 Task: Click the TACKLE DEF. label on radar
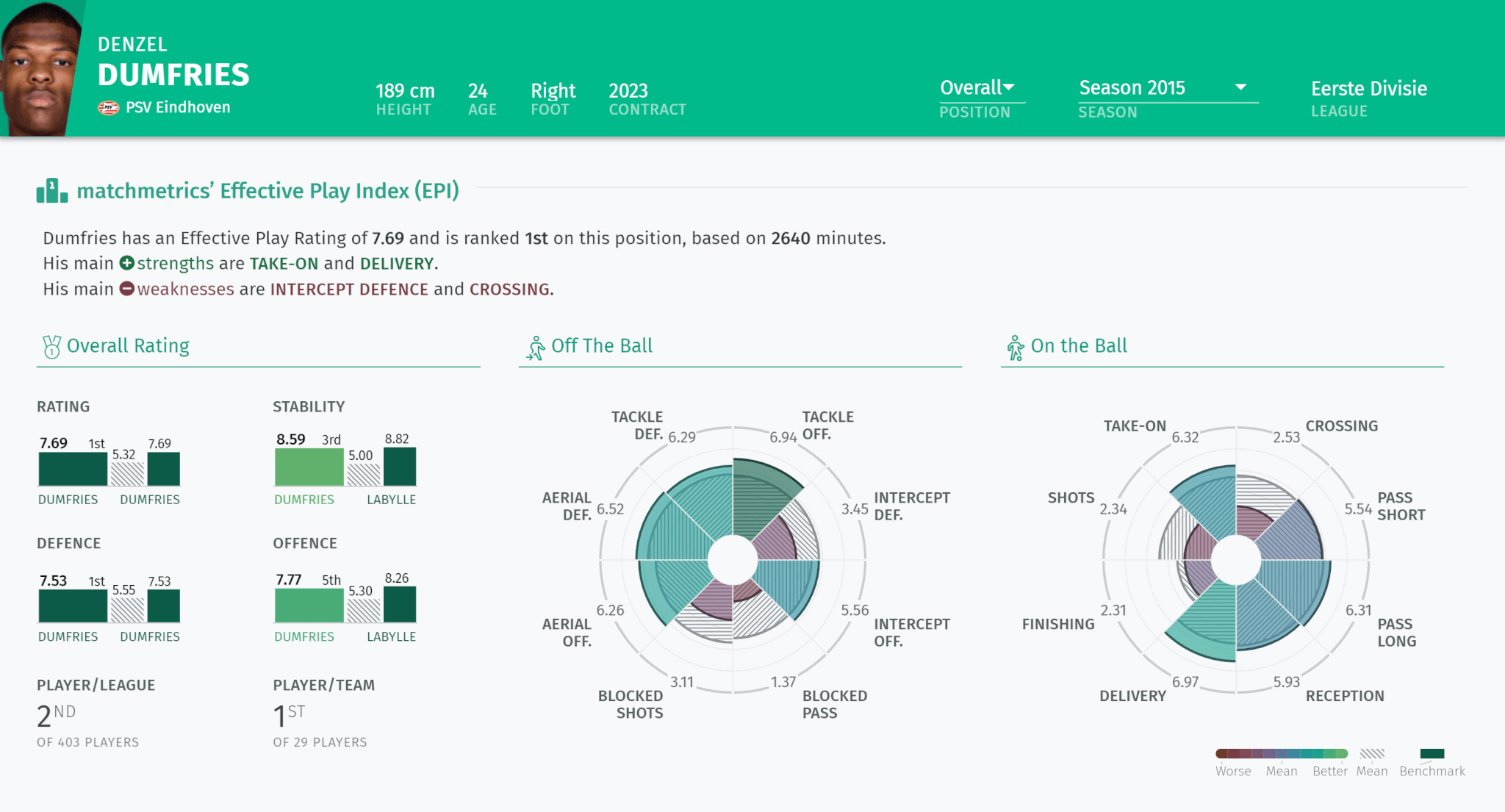click(636, 425)
